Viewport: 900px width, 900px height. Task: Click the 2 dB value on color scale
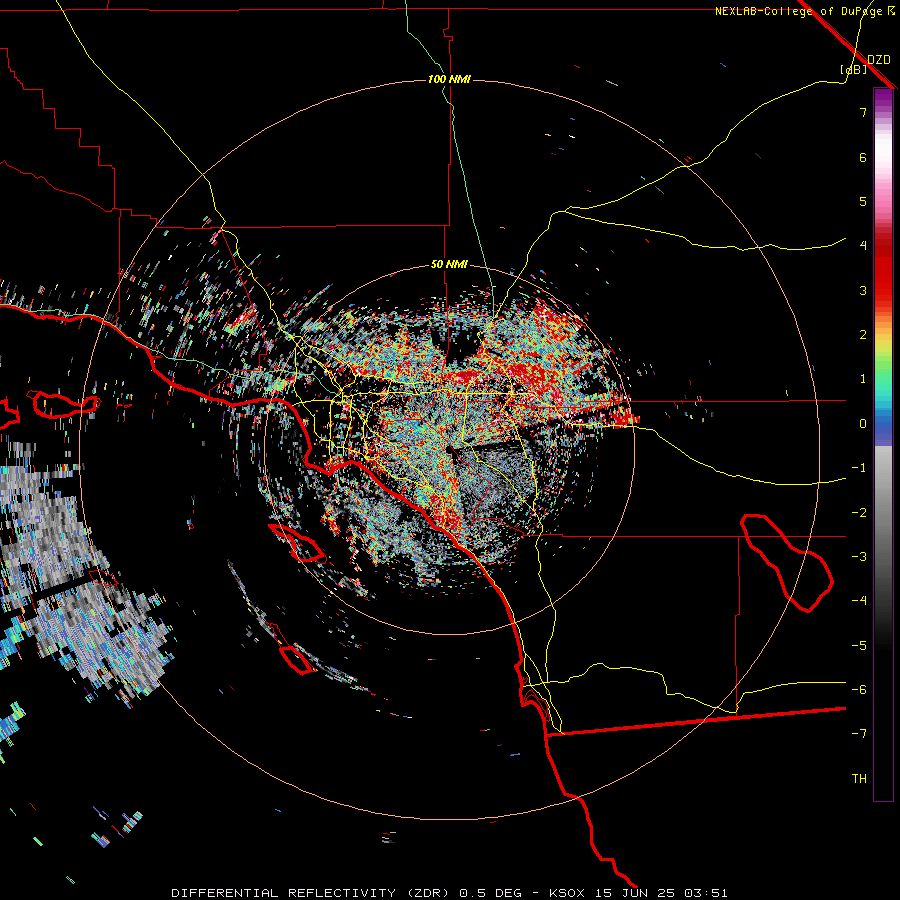click(863, 335)
